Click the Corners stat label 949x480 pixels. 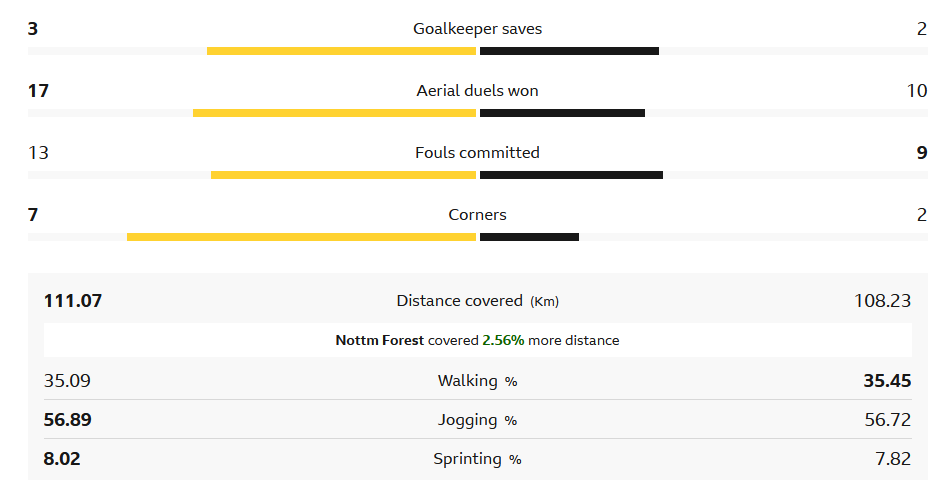click(x=477, y=215)
